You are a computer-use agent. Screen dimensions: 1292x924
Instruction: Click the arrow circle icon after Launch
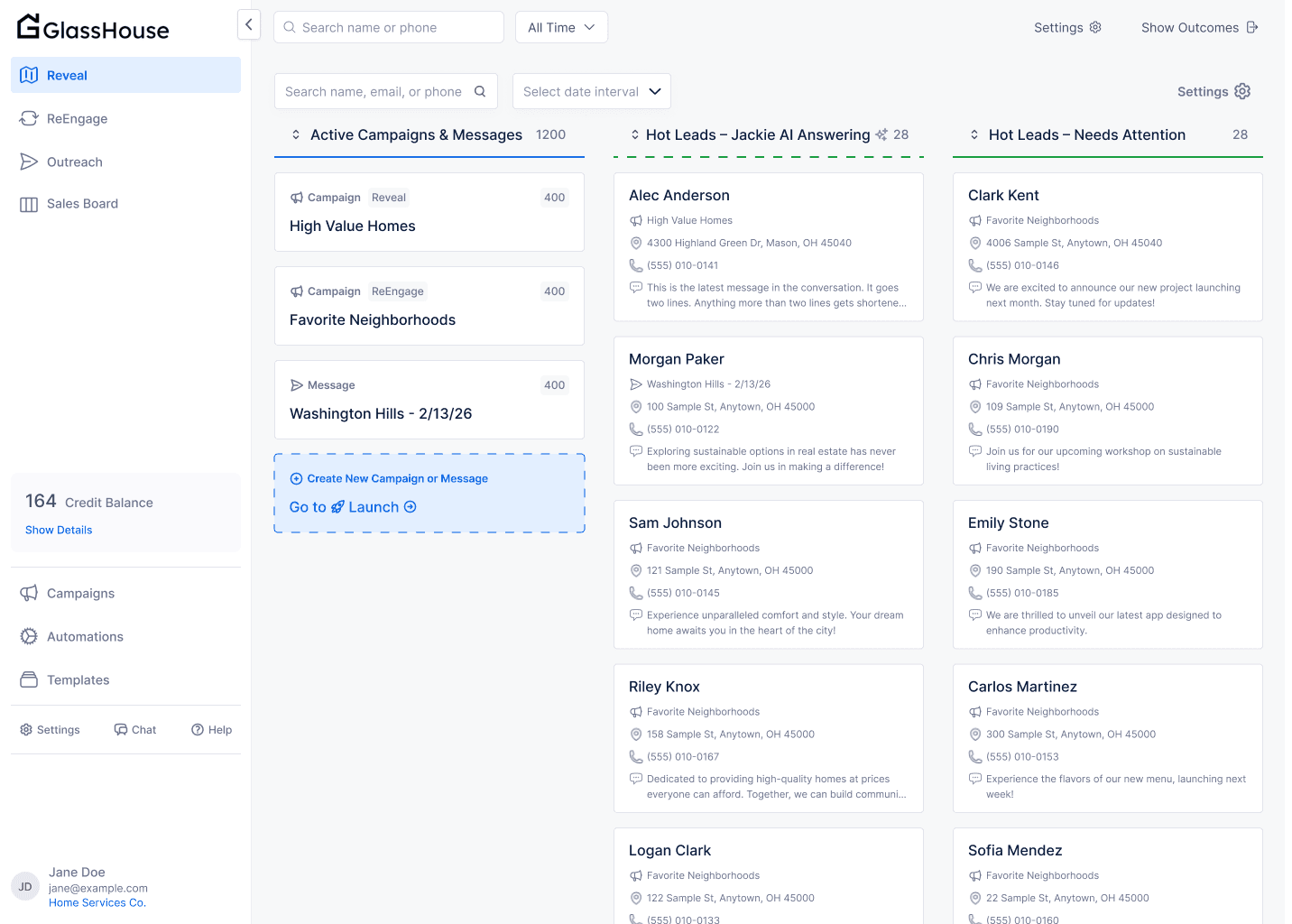coord(411,507)
